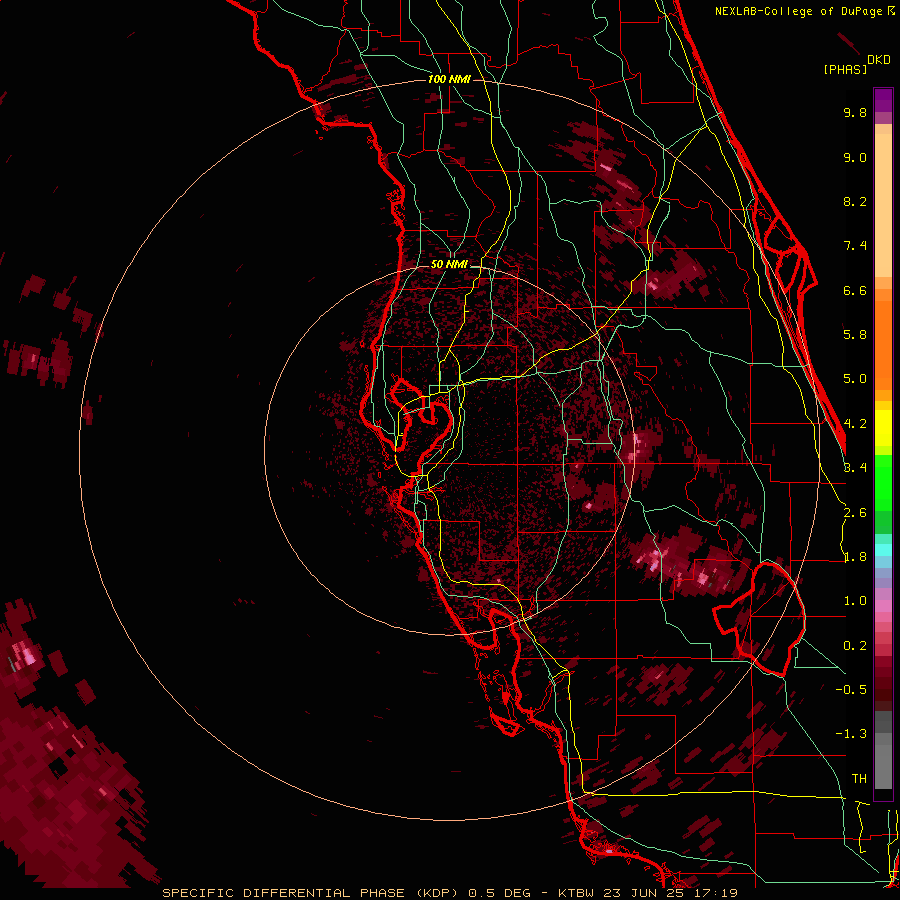The width and height of the screenshot is (900, 900).
Task: Click the cyan segment of the color bar
Action: pos(883,550)
